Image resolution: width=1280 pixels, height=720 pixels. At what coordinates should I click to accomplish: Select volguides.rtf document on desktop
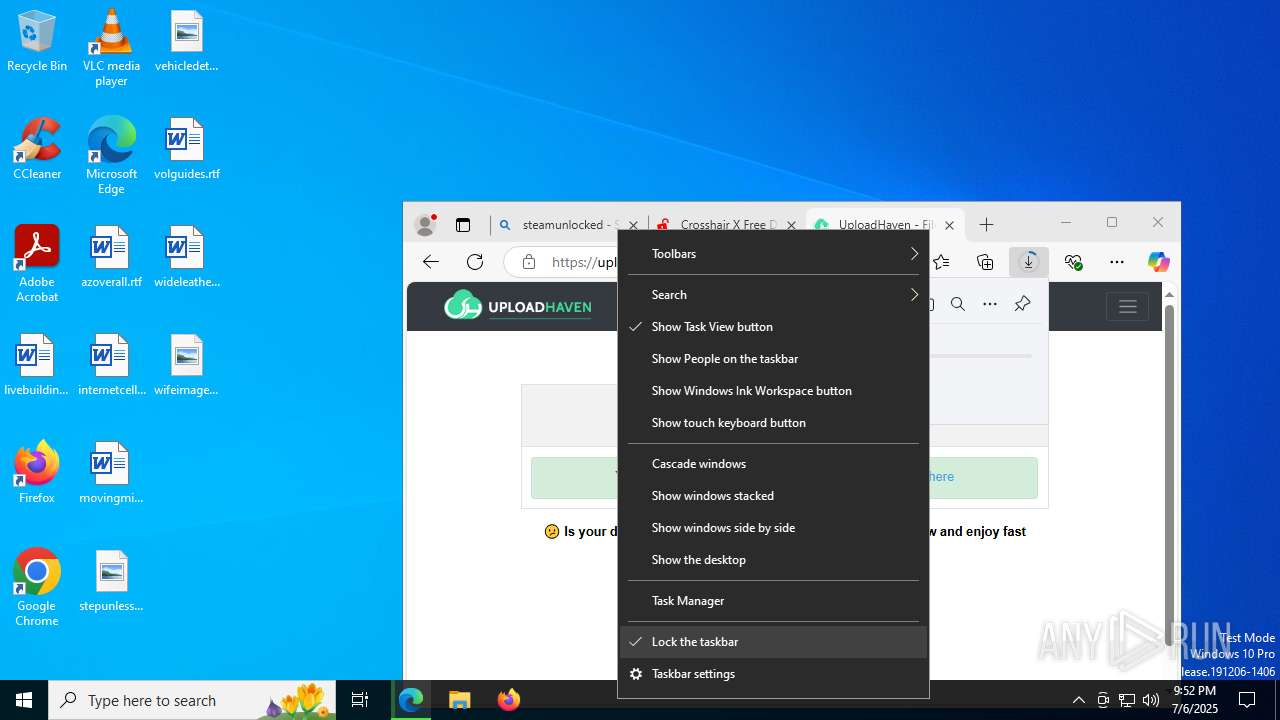click(x=186, y=150)
